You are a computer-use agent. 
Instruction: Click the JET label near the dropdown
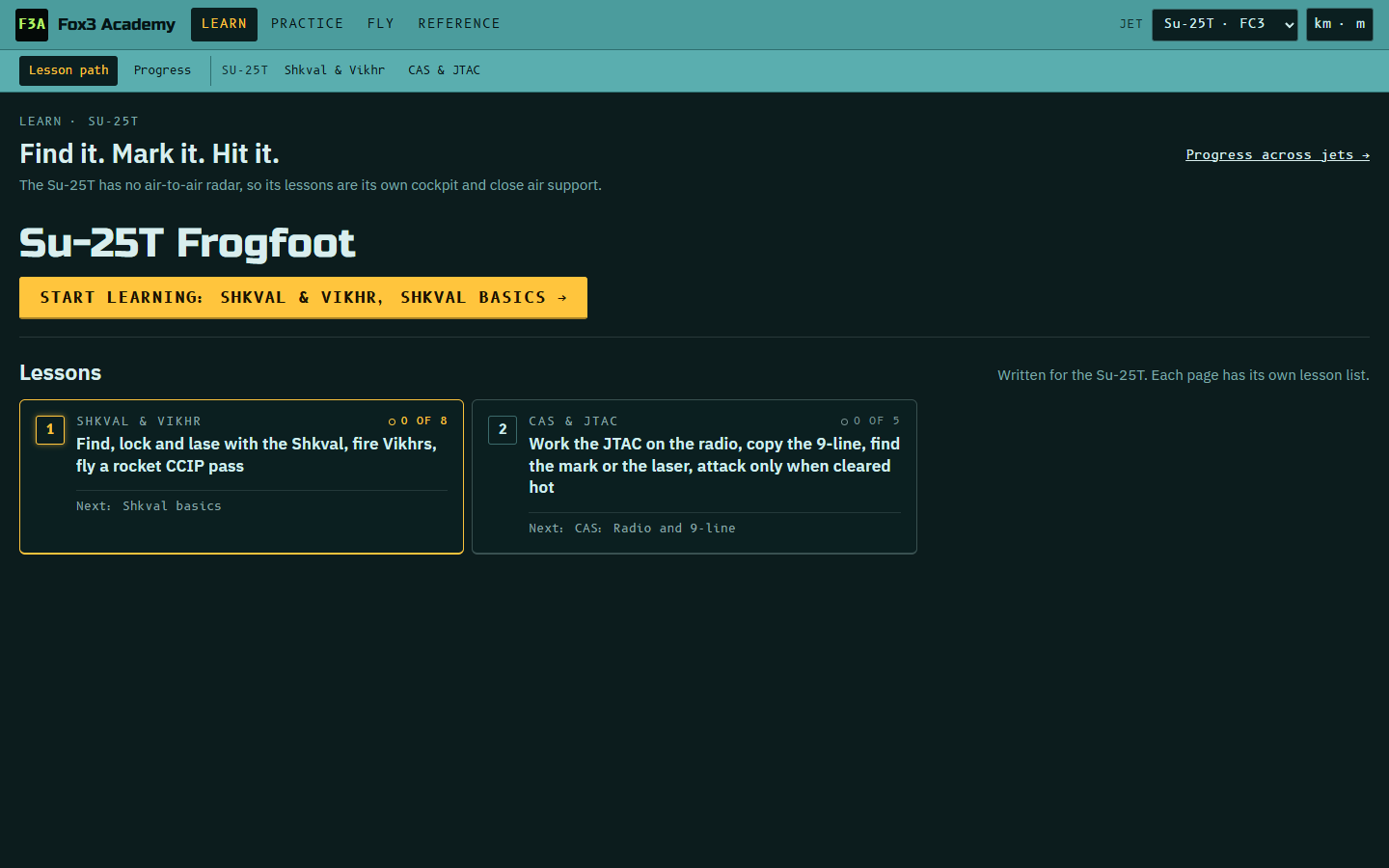coord(1131,24)
